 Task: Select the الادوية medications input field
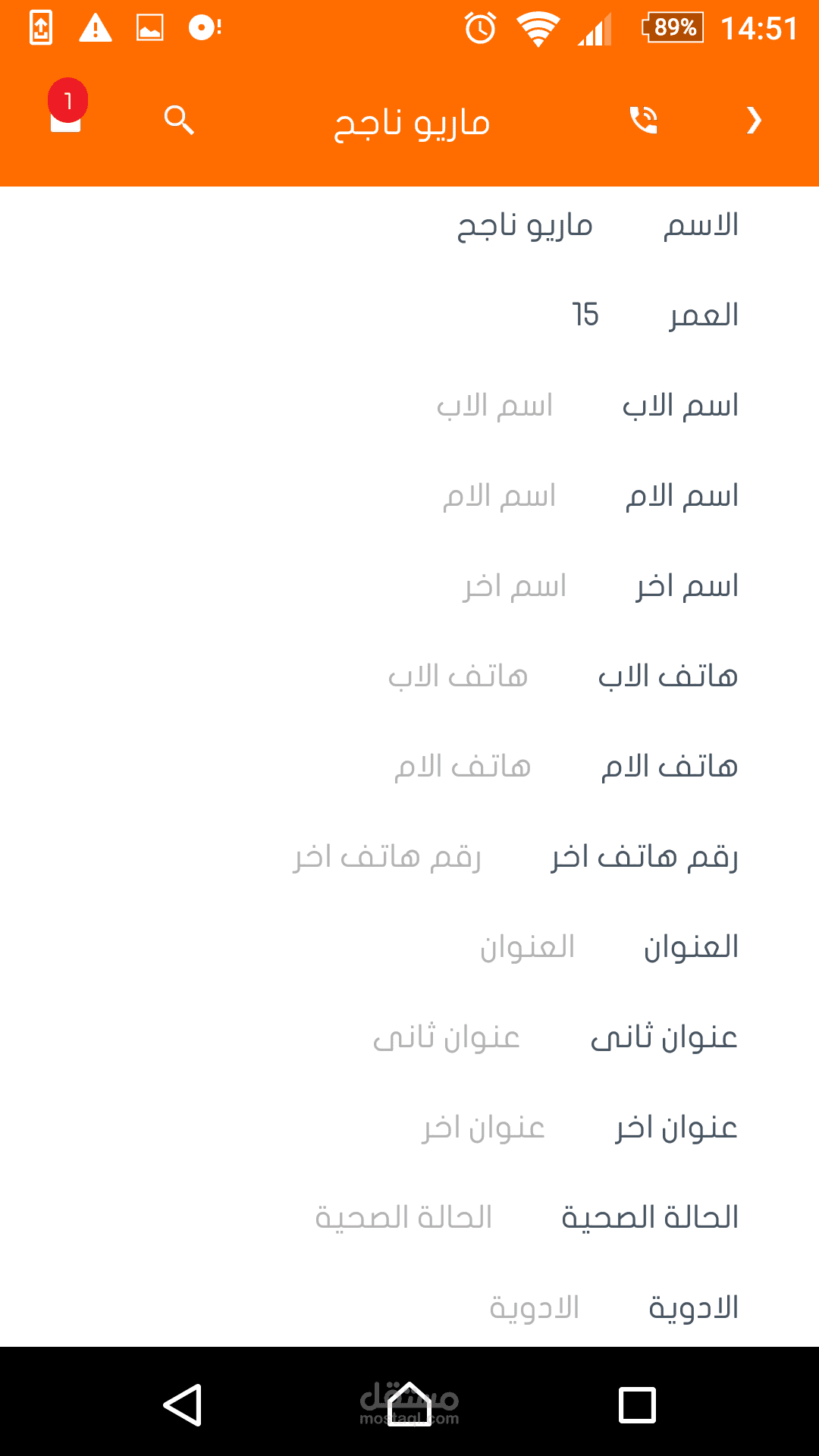point(535,1308)
